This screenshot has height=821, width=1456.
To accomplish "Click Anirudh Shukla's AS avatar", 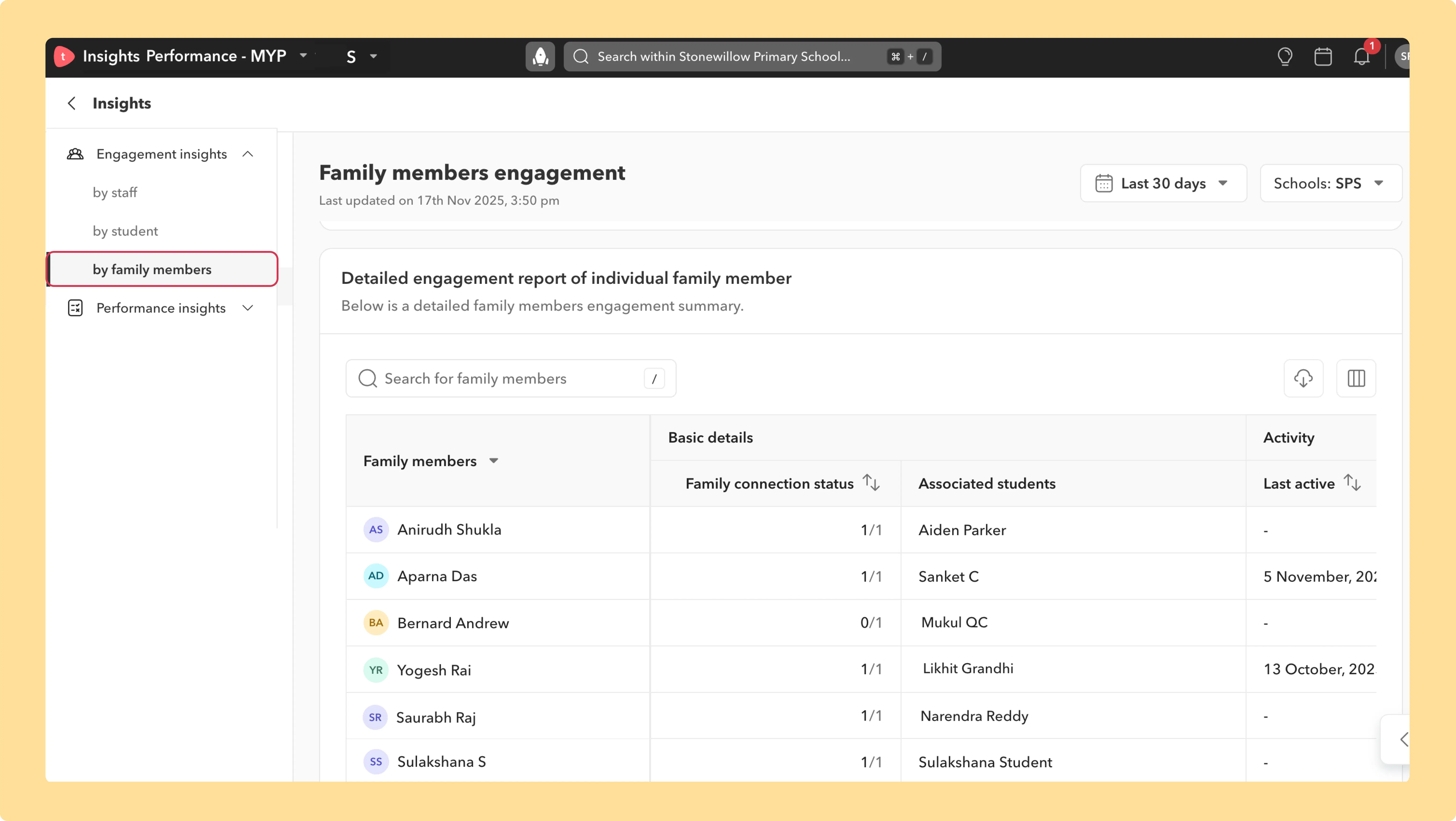I will (376, 530).
